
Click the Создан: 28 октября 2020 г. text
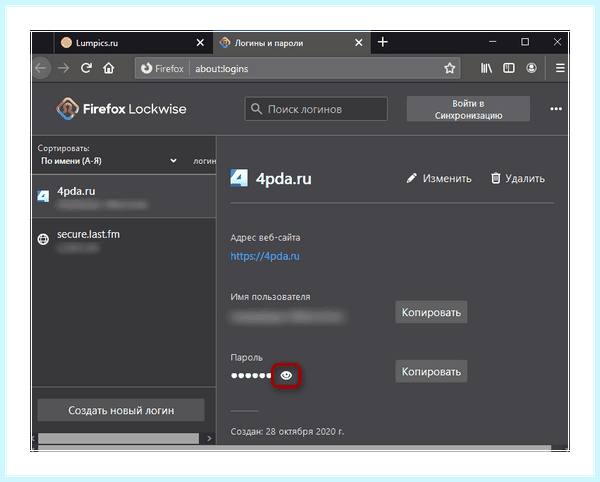(x=287, y=432)
